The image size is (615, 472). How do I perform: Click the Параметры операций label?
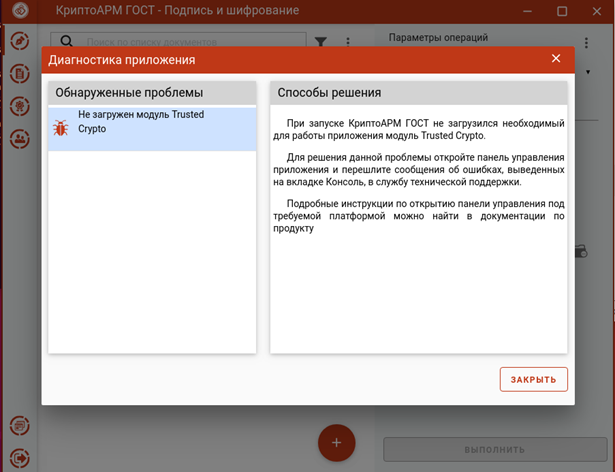click(x=438, y=38)
